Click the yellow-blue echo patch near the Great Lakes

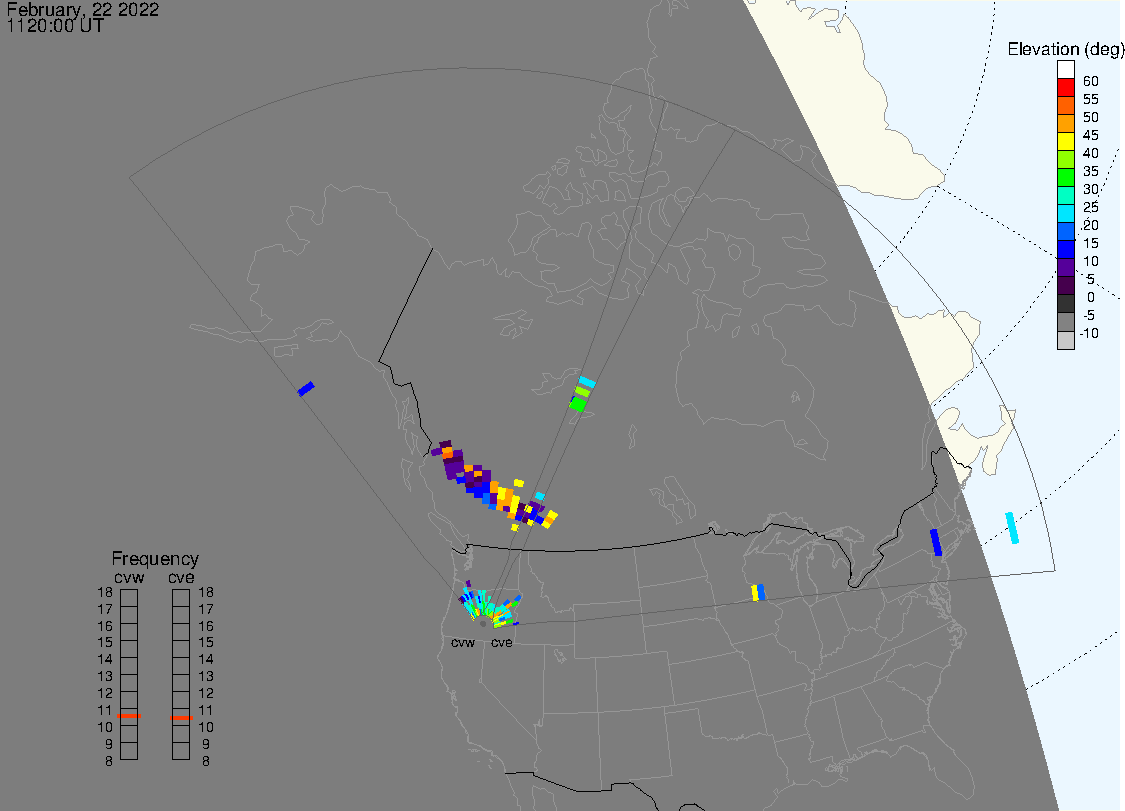(x=758, y=592)
